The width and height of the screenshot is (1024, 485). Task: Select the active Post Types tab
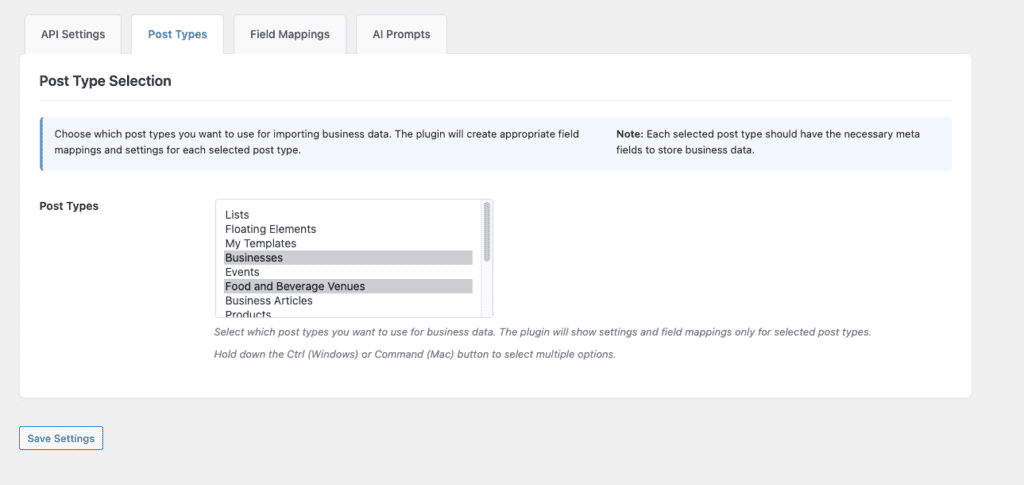[177, 34]
